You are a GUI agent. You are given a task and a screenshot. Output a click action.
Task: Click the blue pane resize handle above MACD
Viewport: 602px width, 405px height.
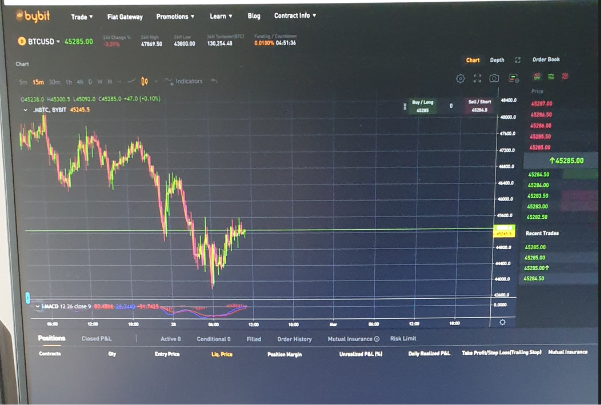coord(28,298)
